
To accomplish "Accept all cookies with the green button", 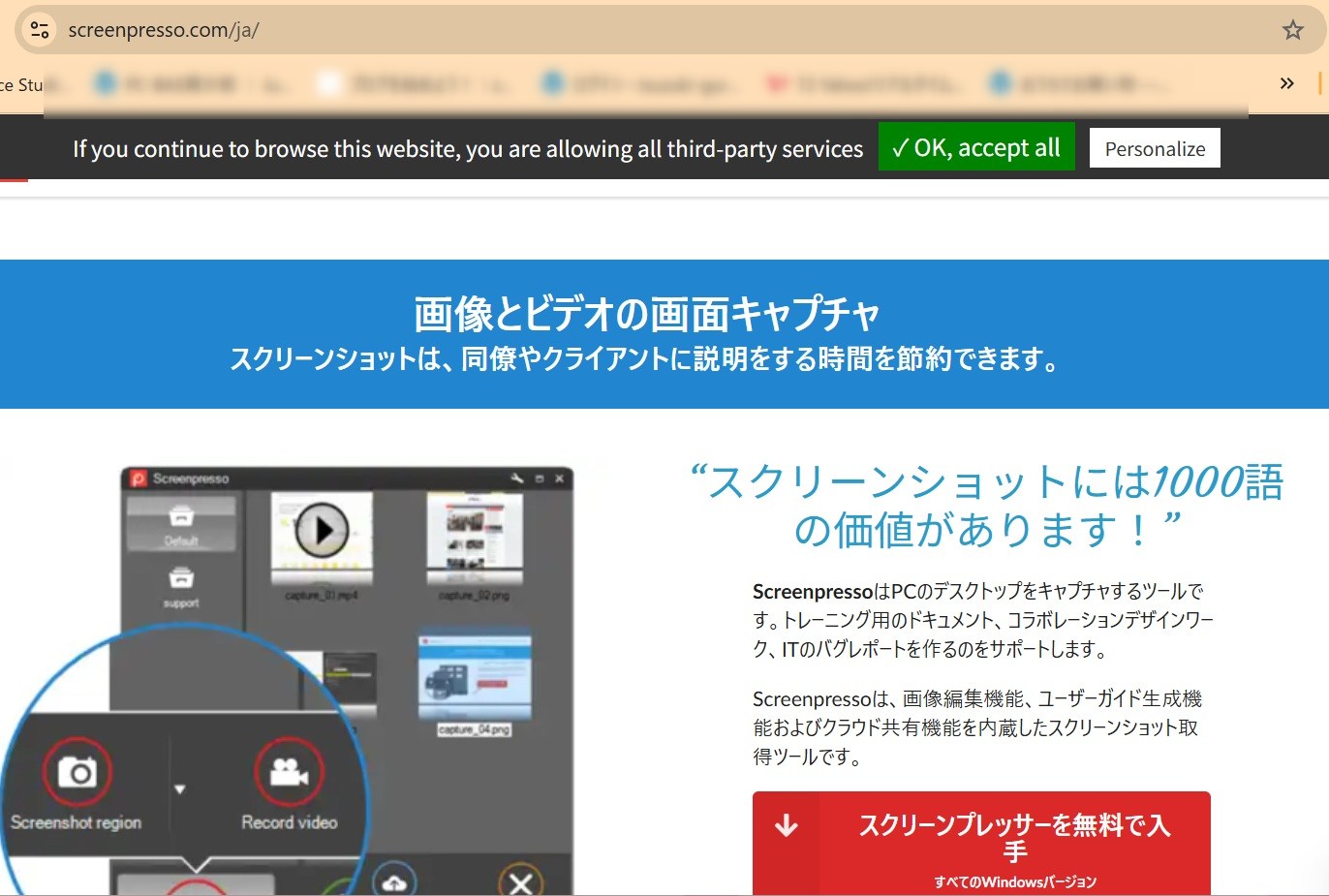I will click(976, 147).
